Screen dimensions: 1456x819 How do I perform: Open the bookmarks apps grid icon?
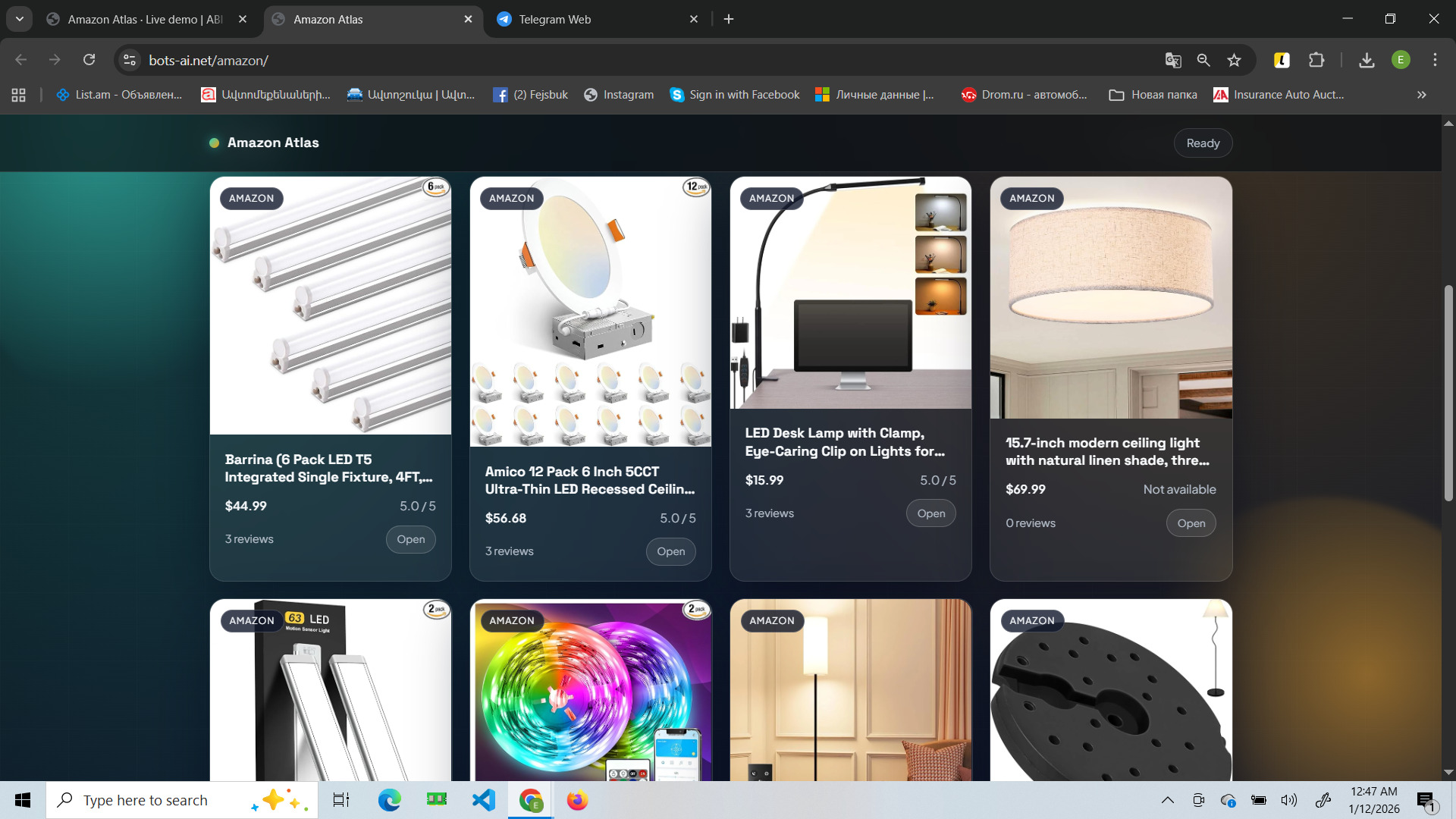pyautogui.click(x=19, y=95)
